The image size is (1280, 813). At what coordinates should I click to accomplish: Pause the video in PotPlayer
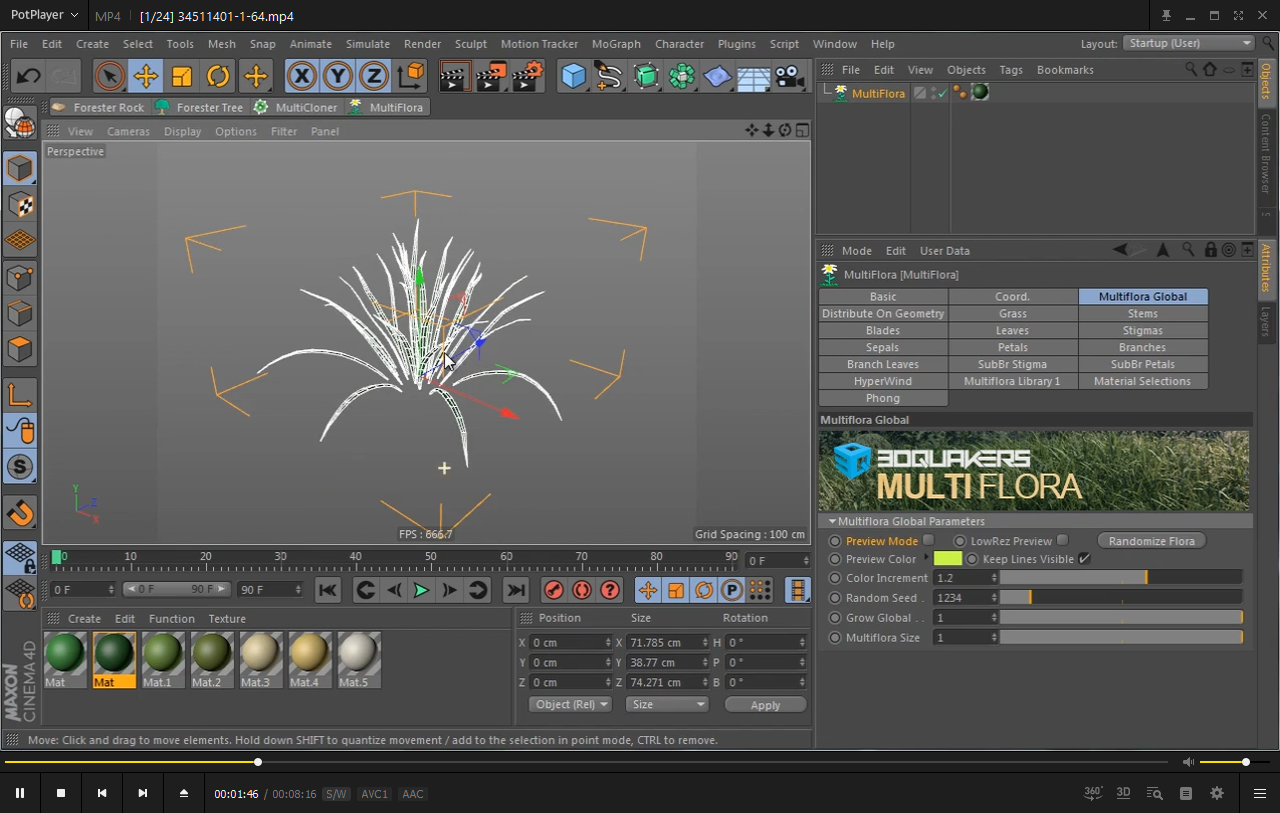tap(19, 793)
